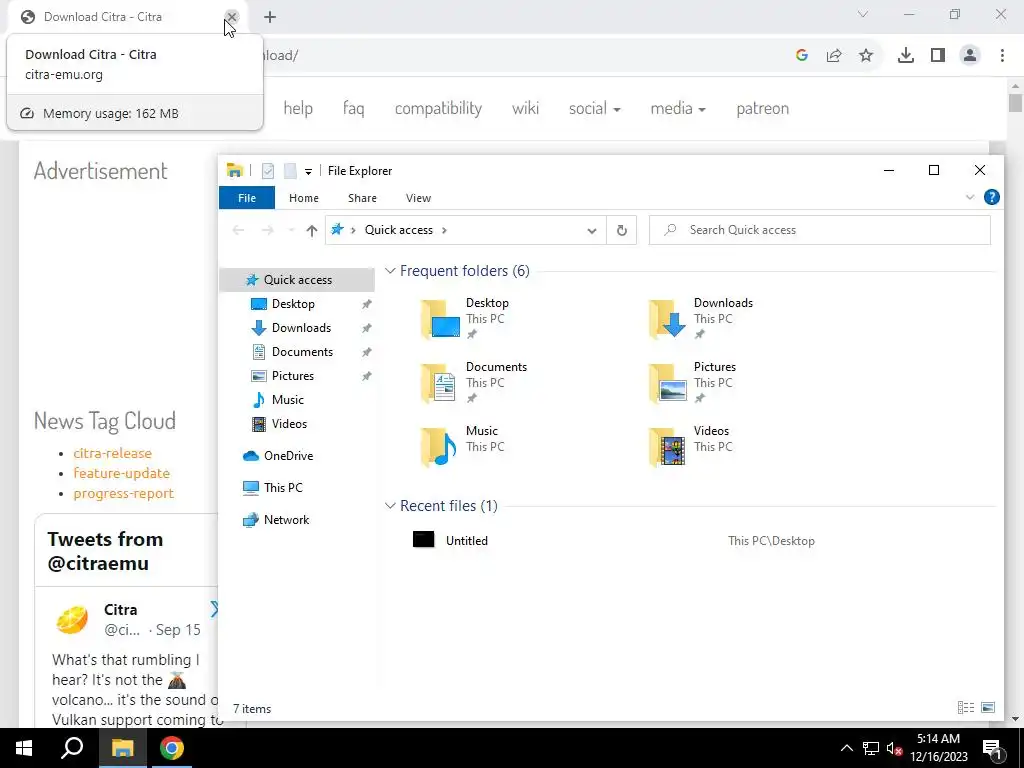The height and width of the screenshot is (768, 1024).
Task: Click New folder quick toolbar icon
Action: [x=290, y=171]
